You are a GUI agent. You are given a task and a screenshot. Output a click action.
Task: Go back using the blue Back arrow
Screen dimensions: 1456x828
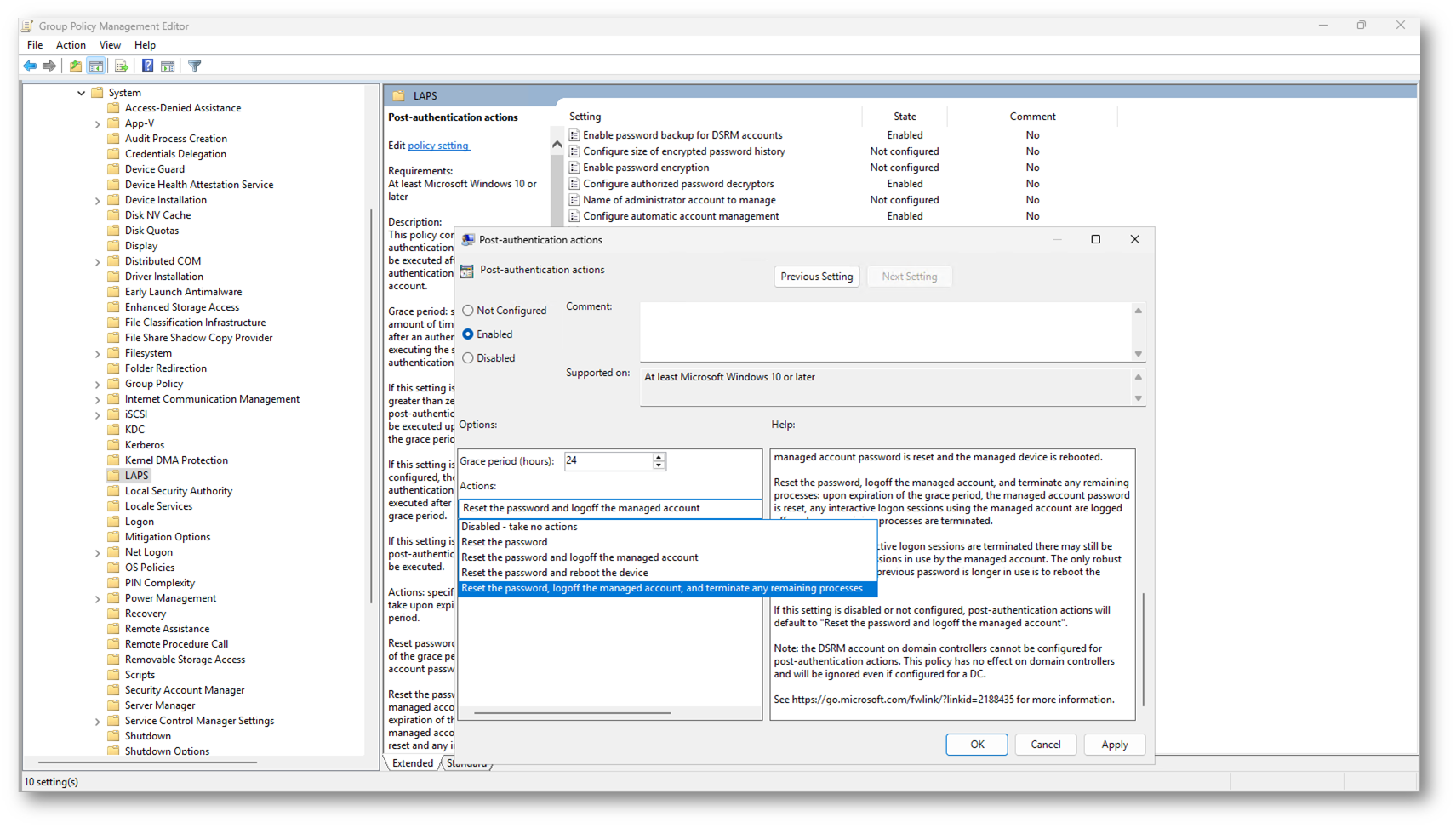(30, 66)
